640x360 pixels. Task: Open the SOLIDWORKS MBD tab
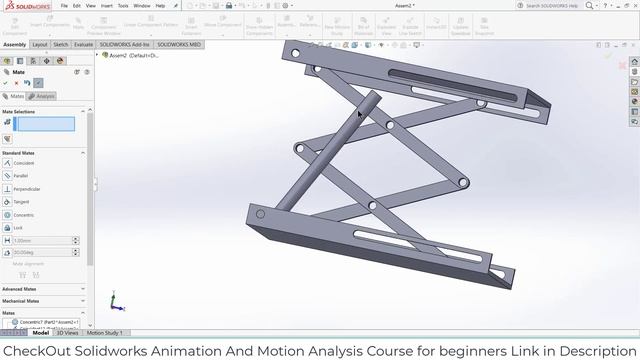pos(179,44)
